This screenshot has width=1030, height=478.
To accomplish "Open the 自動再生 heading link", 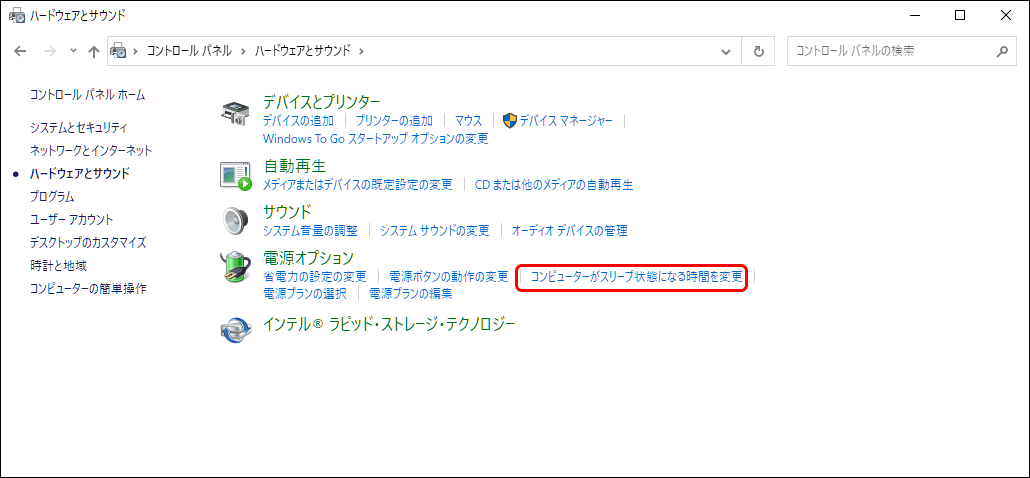I will pyautogui.click(x=294, y=165).
